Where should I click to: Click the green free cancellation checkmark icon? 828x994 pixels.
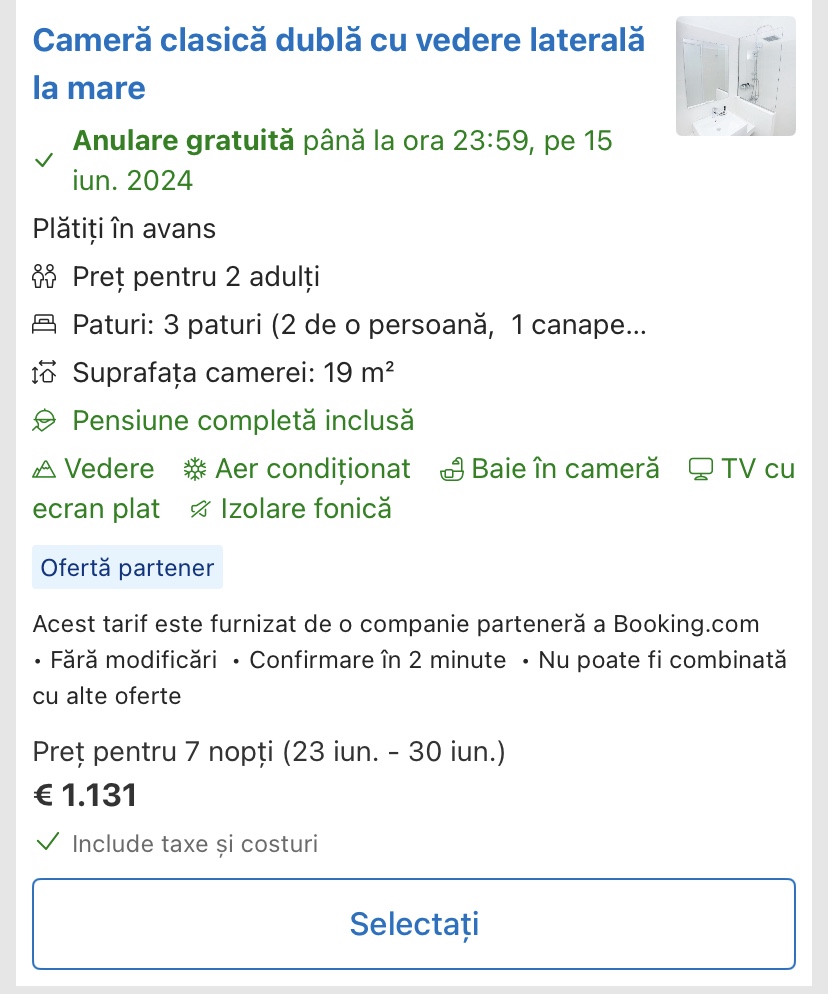point(44,161)
